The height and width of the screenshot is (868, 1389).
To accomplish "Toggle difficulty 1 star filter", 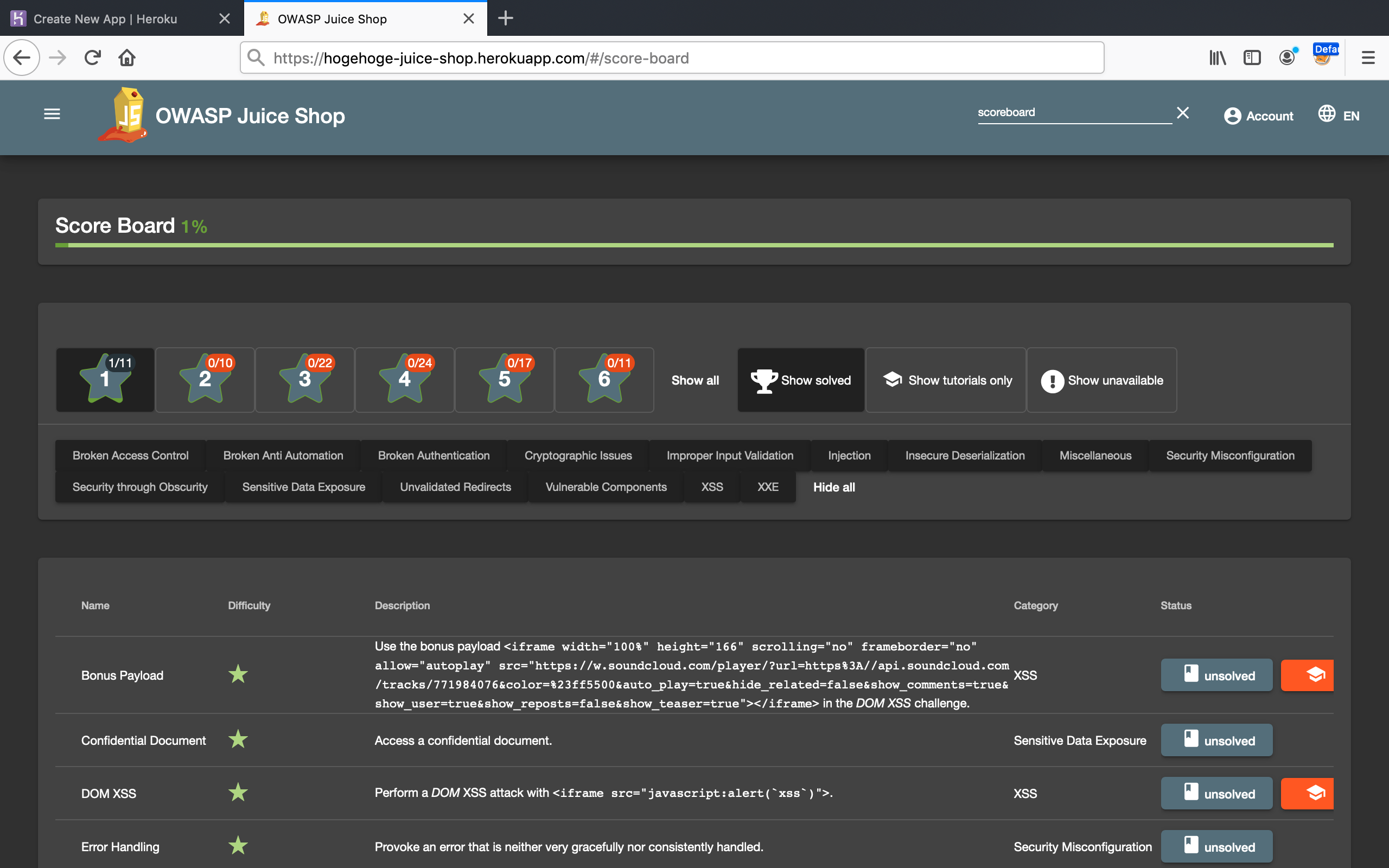I will tap(105, 379).
